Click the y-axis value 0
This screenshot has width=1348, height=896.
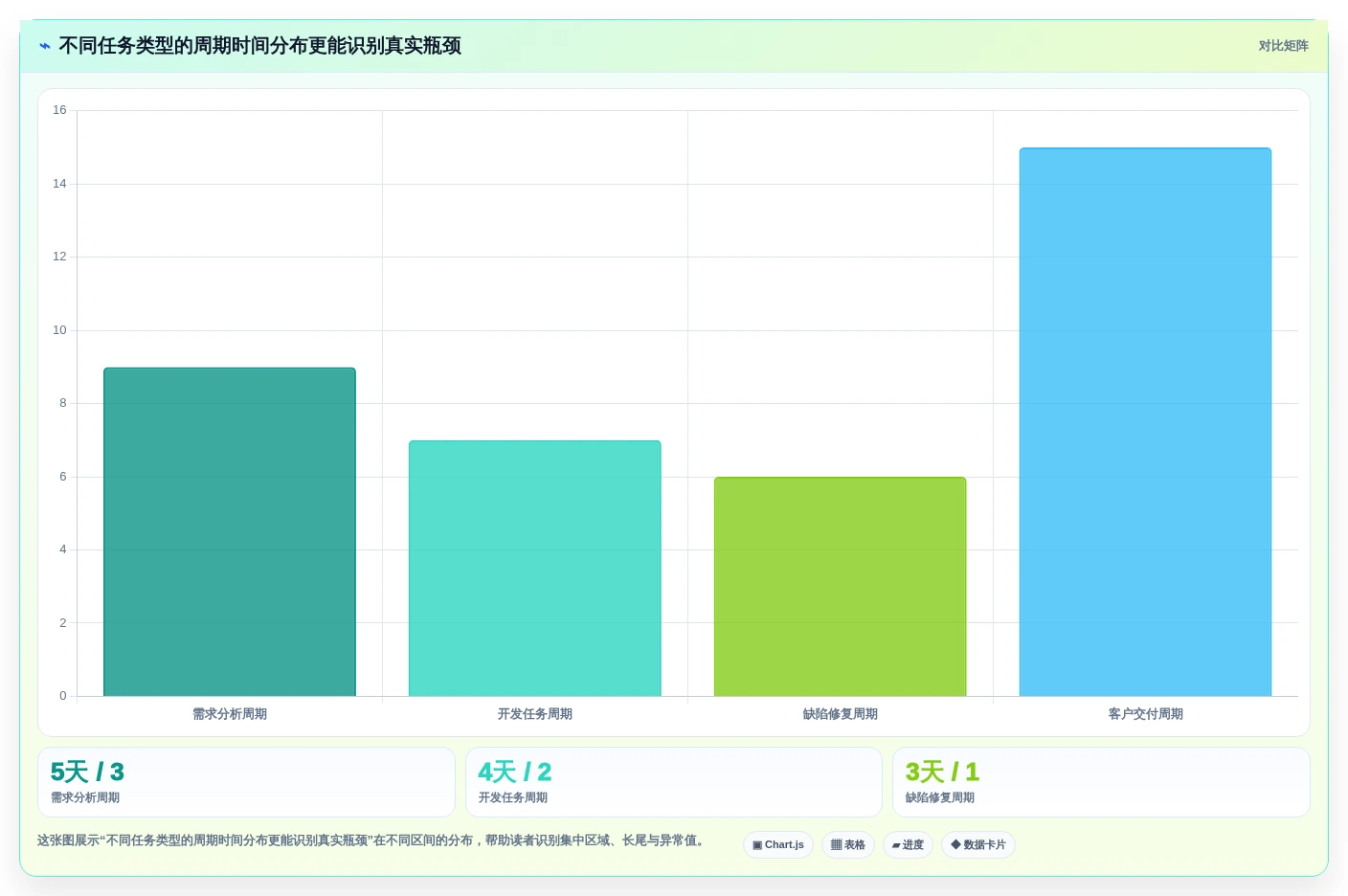pos(63,696)
